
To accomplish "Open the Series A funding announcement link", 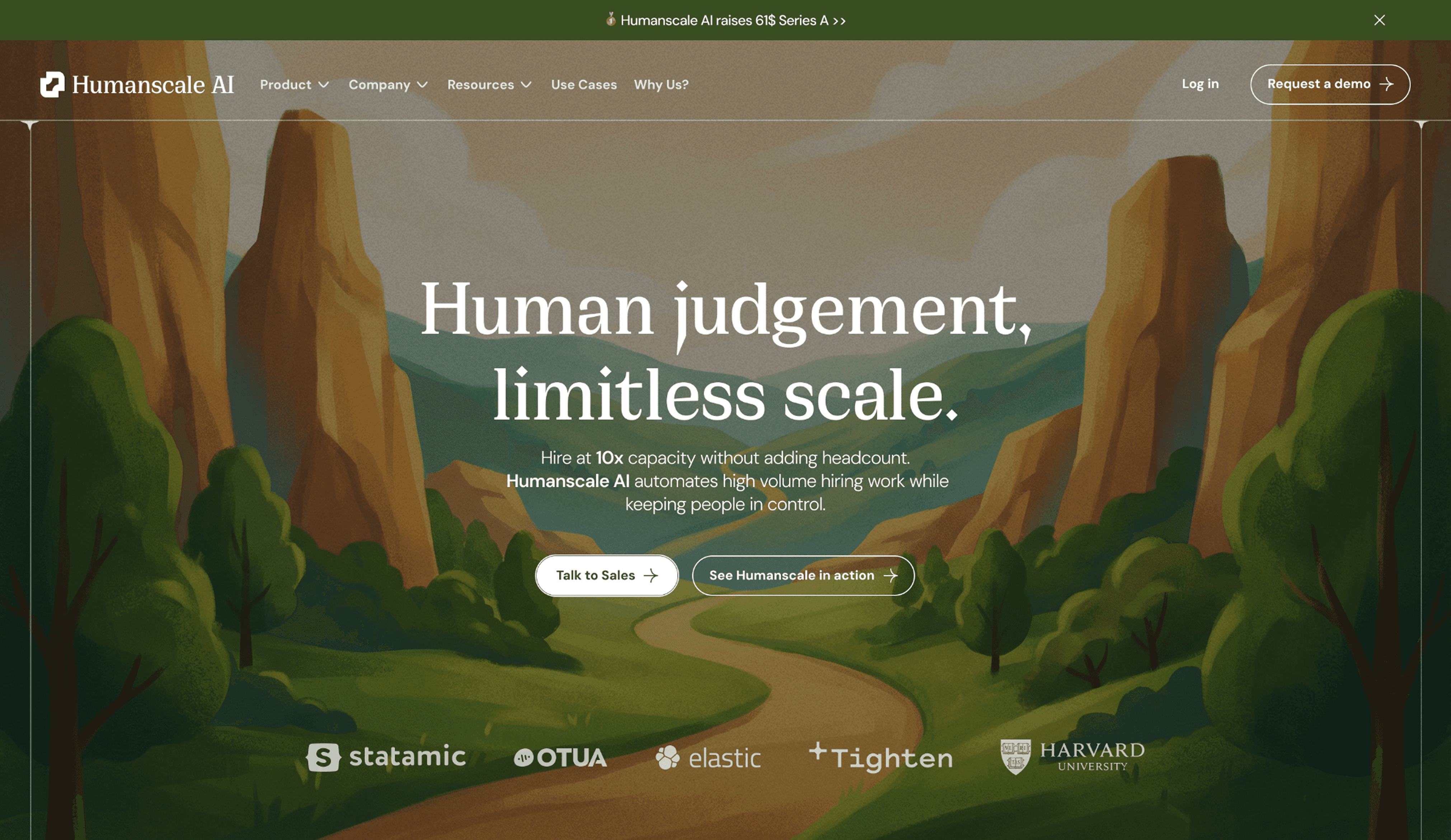I will pos(732,21).
